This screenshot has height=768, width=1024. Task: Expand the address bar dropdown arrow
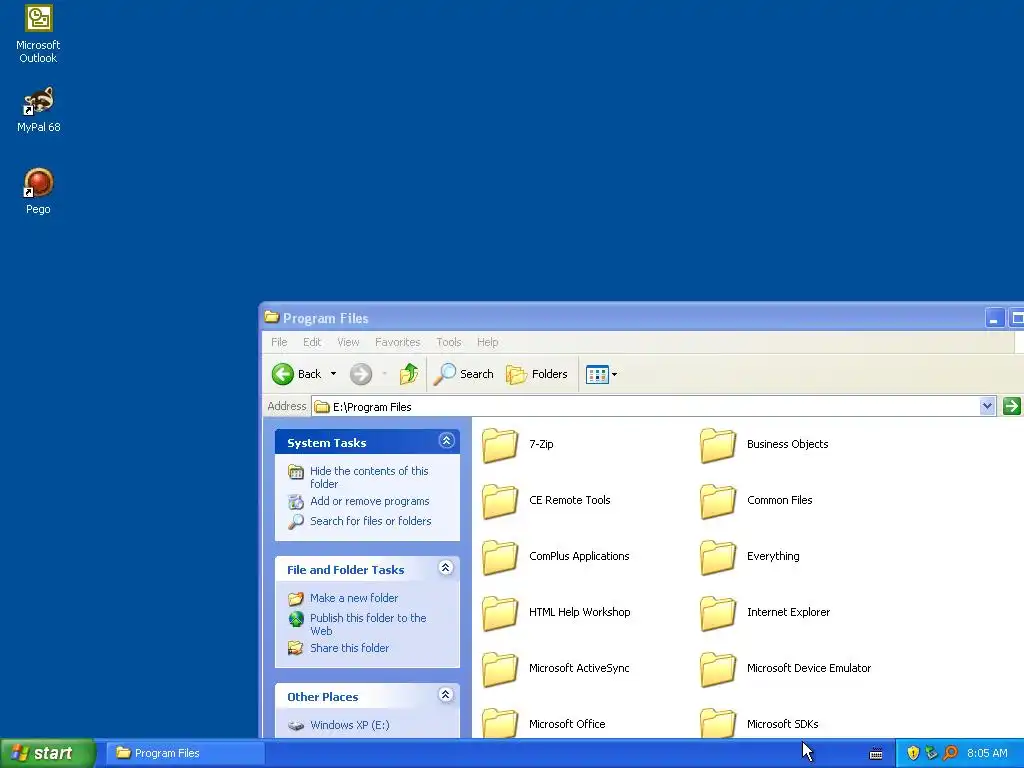click(987, 406)
